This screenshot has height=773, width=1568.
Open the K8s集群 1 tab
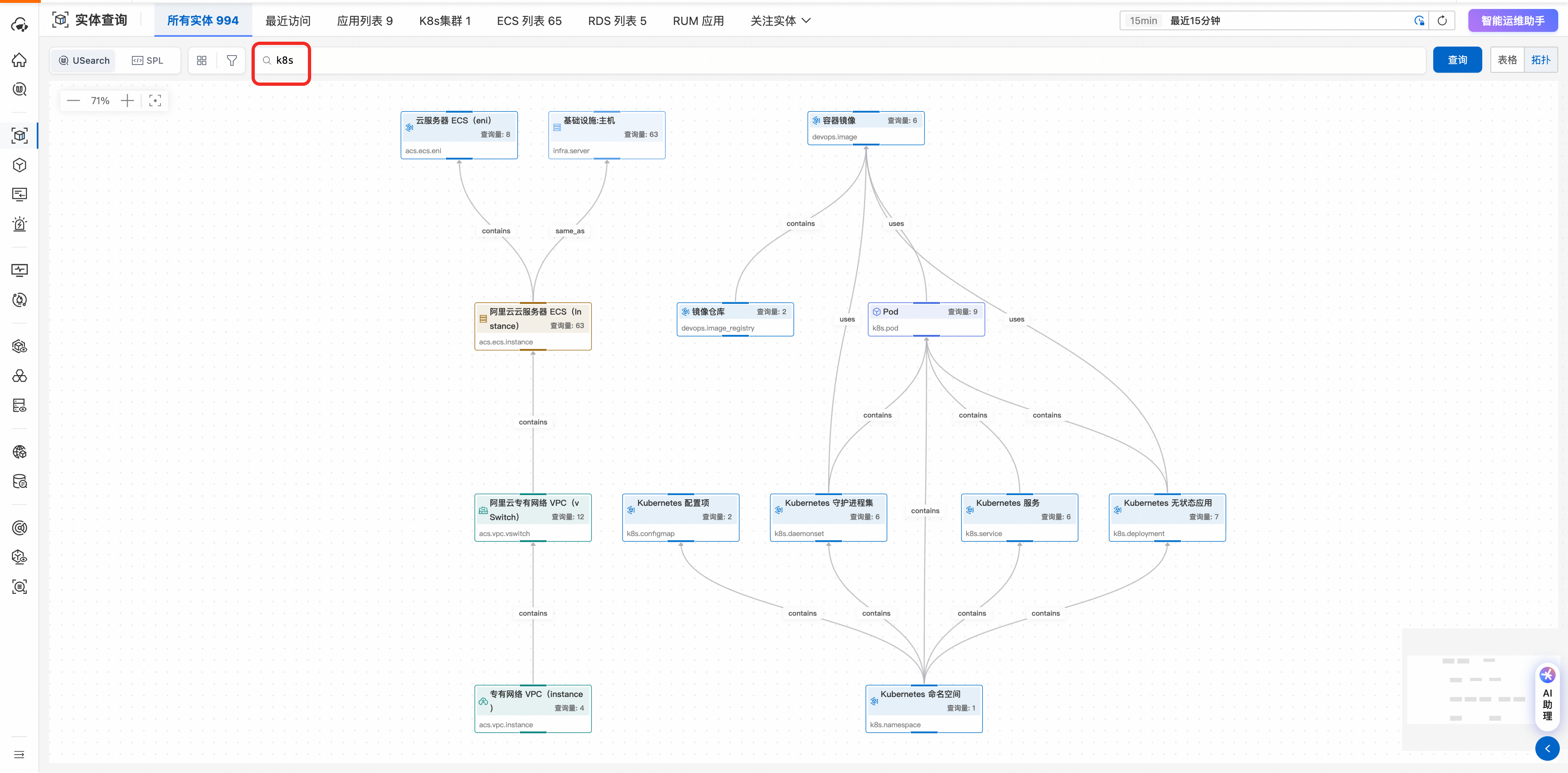445,21
